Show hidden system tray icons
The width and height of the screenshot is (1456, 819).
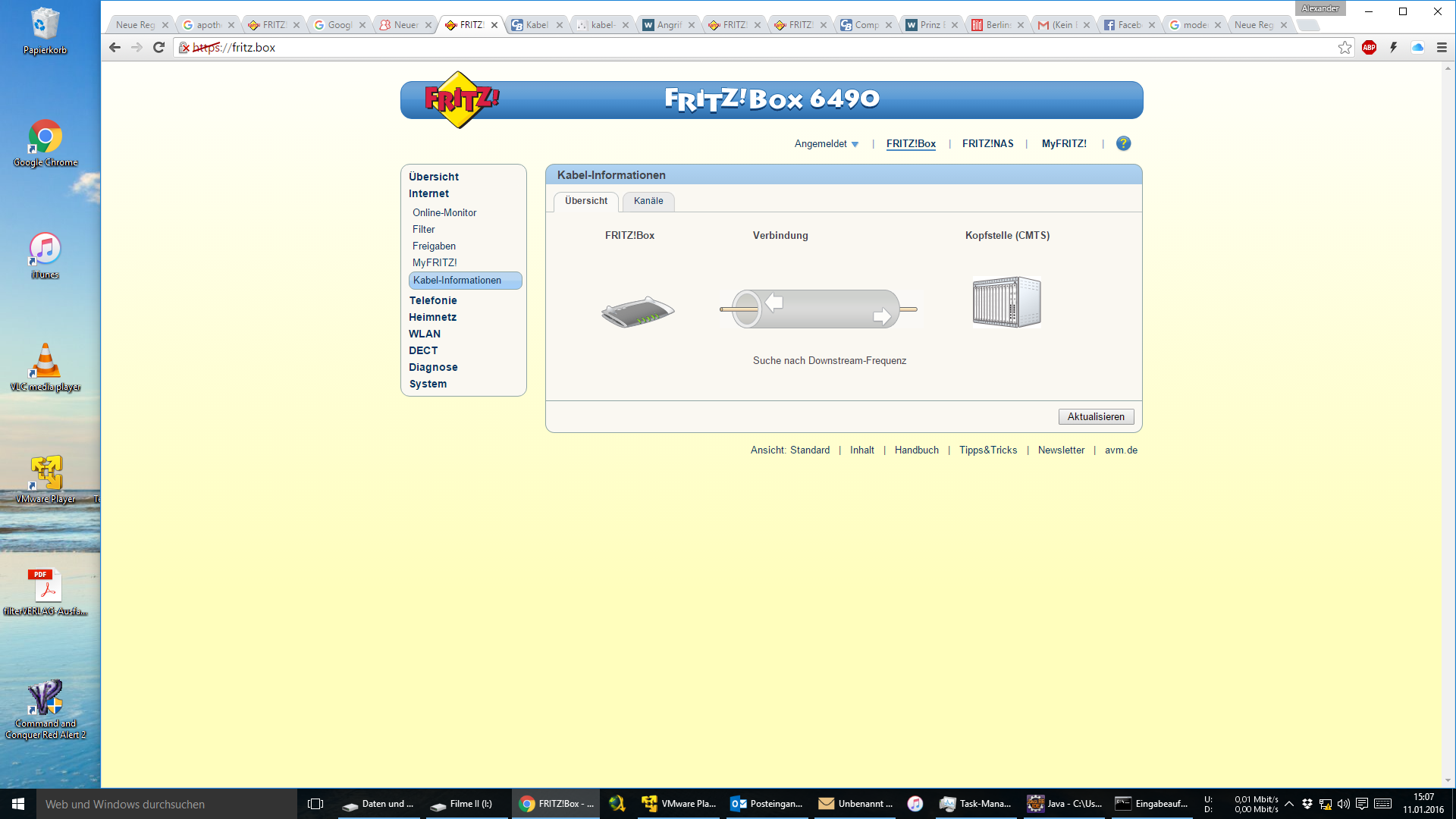pyautogui.click(x=1289, y=804)
